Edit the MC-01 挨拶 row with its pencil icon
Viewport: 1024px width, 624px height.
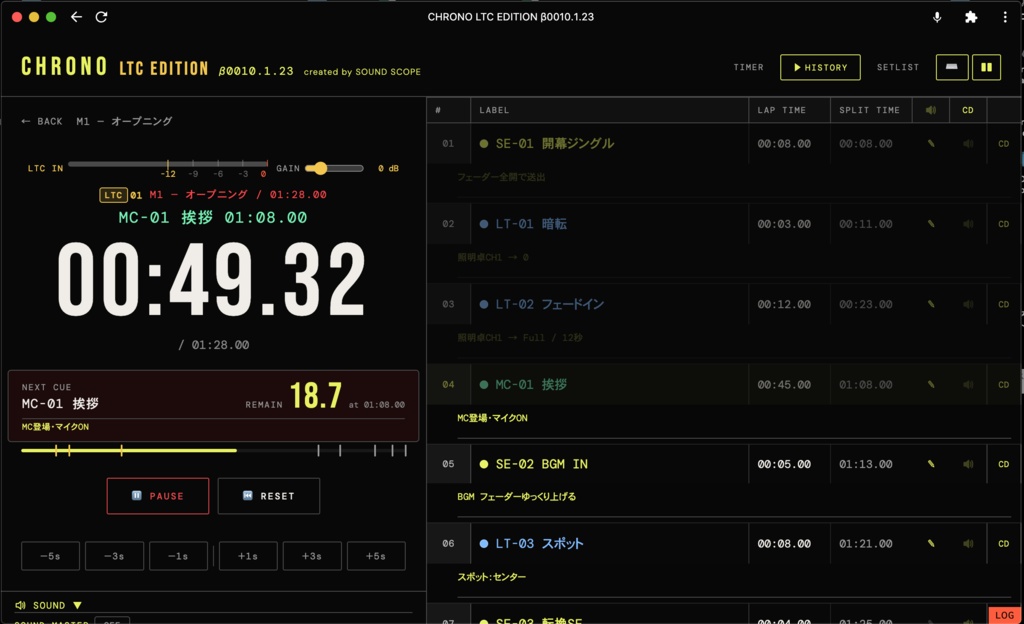click(931, 384)
